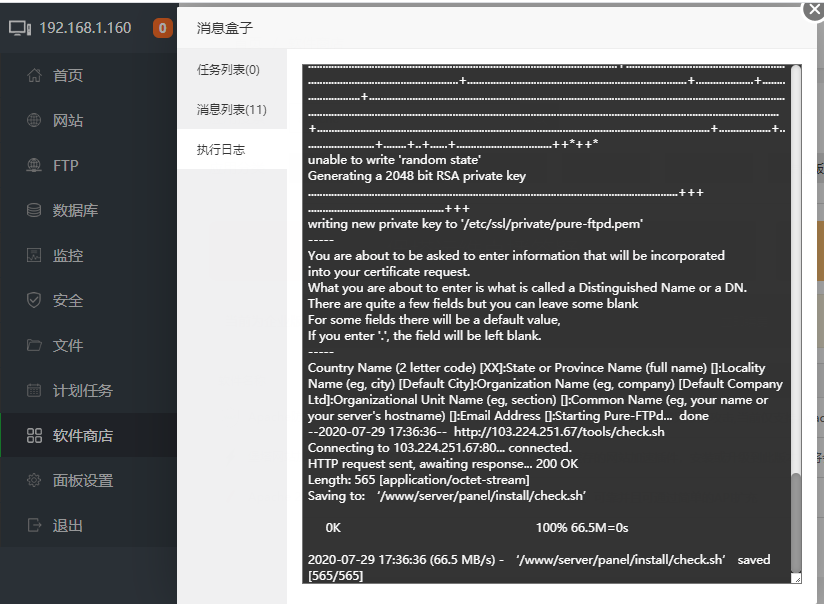The height and width of the screenshot is (604, 824).
Task: Click the shield icon beside 安全
Action: (34, 300)
